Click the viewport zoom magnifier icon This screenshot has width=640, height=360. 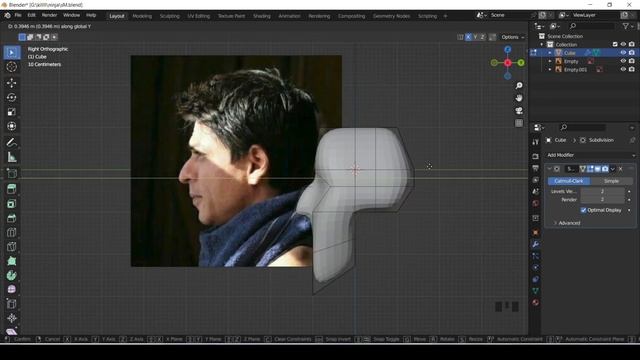(x=519, y=86)
